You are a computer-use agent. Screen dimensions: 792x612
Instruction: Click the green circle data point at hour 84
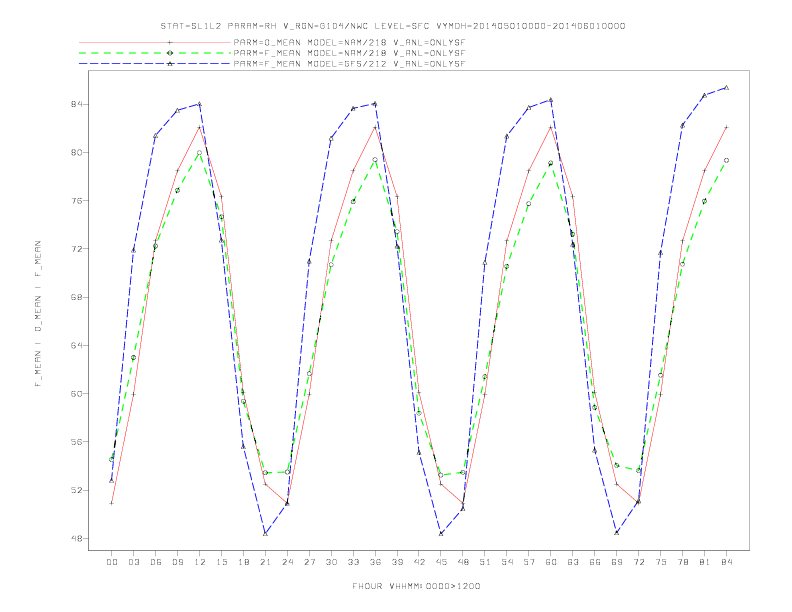coord(726,160)
